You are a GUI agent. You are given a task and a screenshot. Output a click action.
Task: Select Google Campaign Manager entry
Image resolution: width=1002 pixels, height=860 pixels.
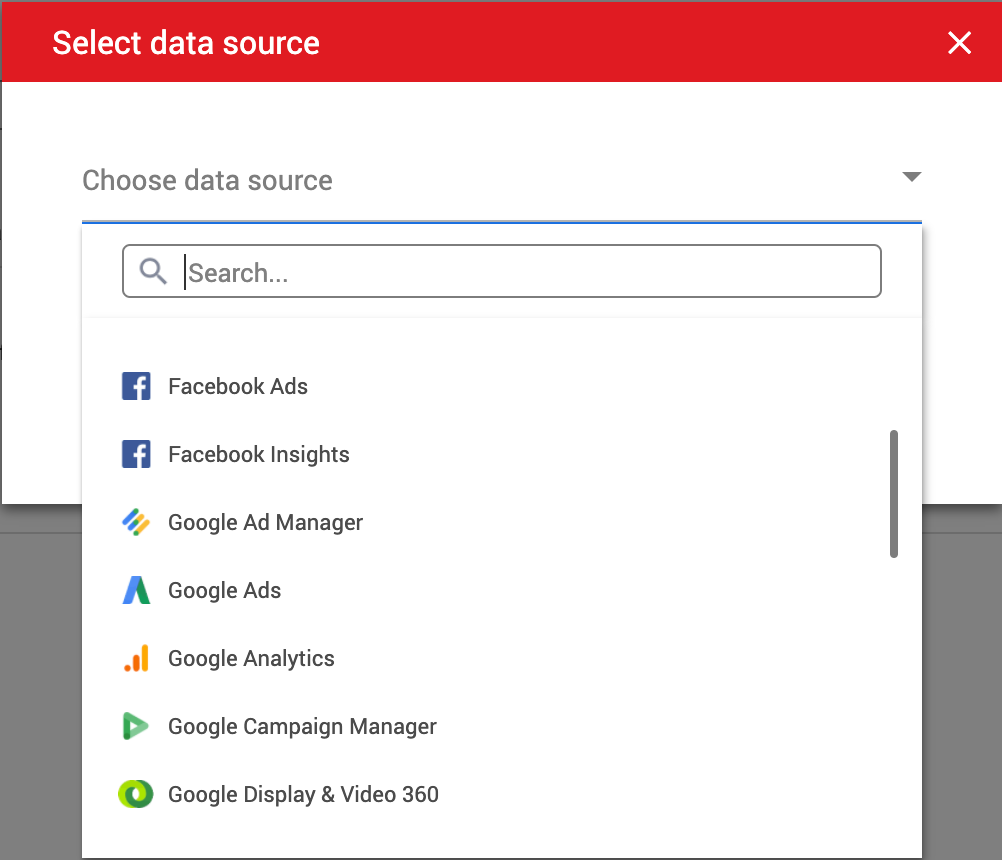[302, 727]
